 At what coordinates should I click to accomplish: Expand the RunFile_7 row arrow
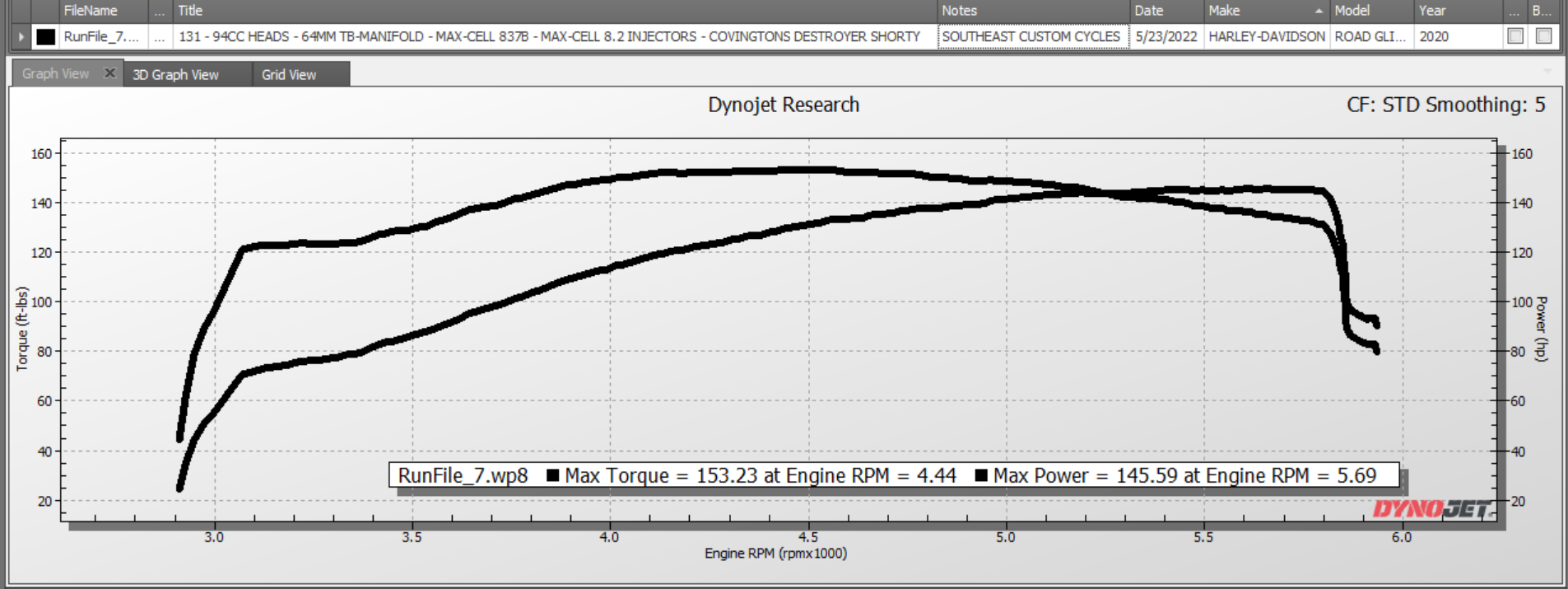tap(21, 36)
